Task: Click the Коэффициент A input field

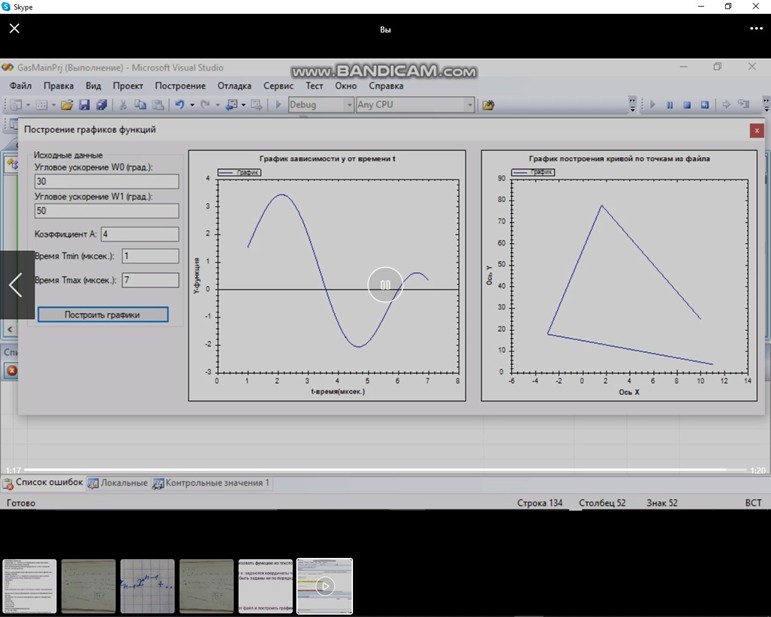Action: (x=140, y=234)
